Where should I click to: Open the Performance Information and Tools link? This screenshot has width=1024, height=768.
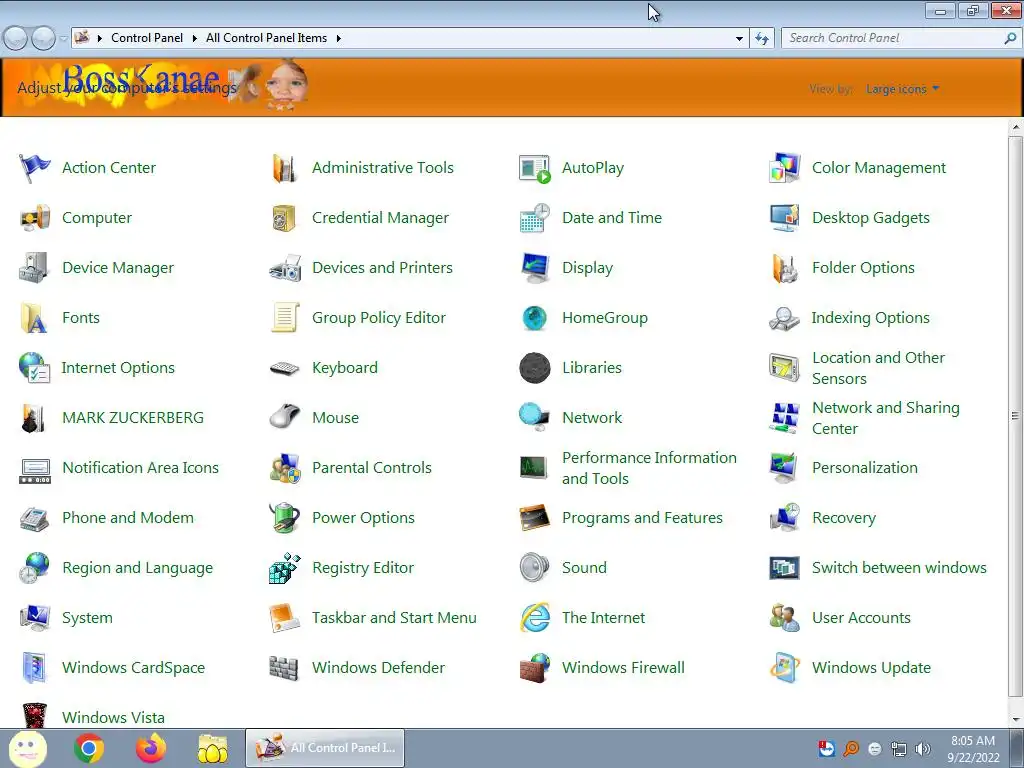[x=649, y=468]
